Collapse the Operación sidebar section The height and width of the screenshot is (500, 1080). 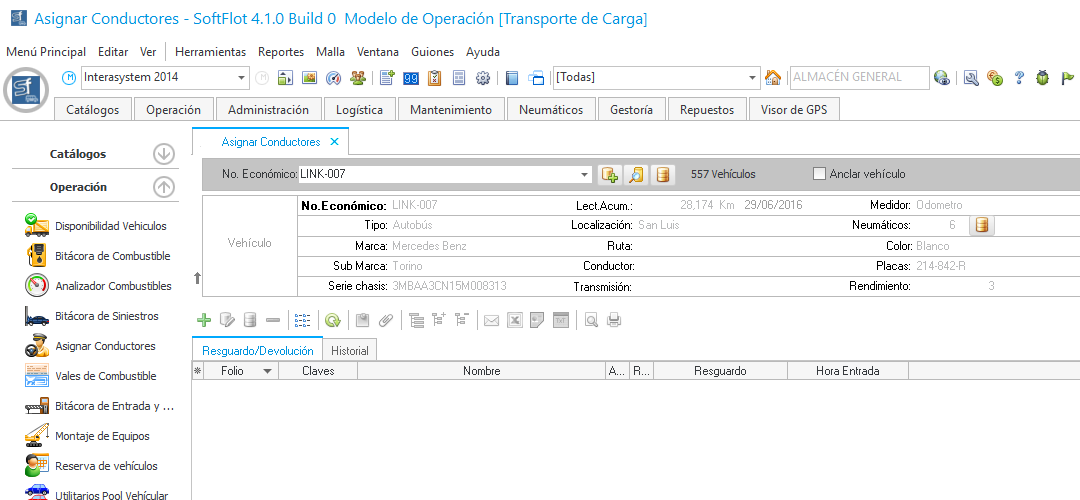164,187
